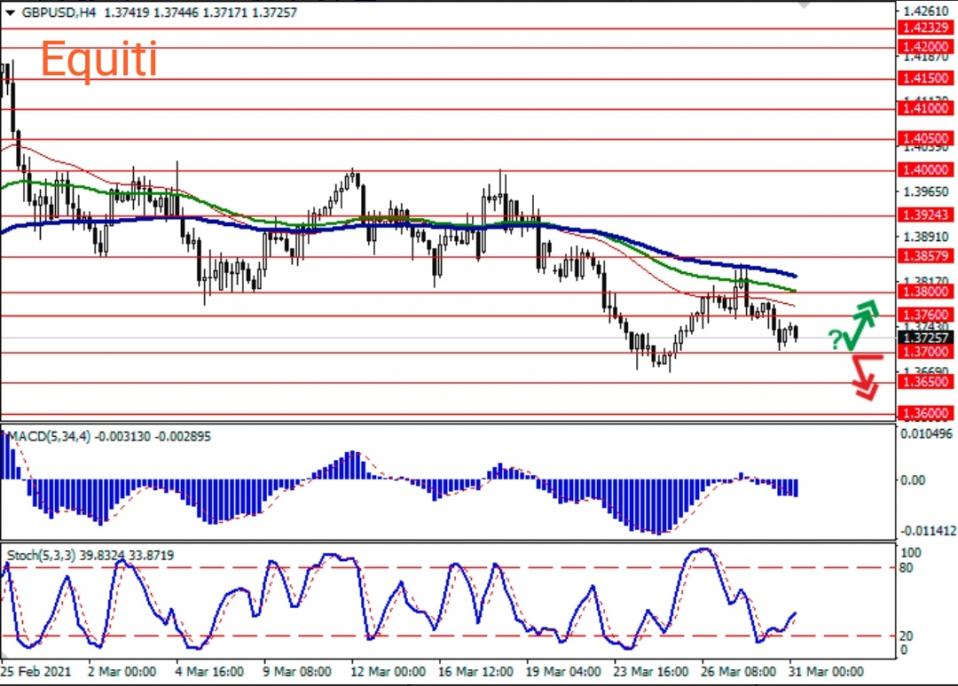The image size is (958, 686).
Task: Click the 1.38000 price level label
Action: click(926, 291)
